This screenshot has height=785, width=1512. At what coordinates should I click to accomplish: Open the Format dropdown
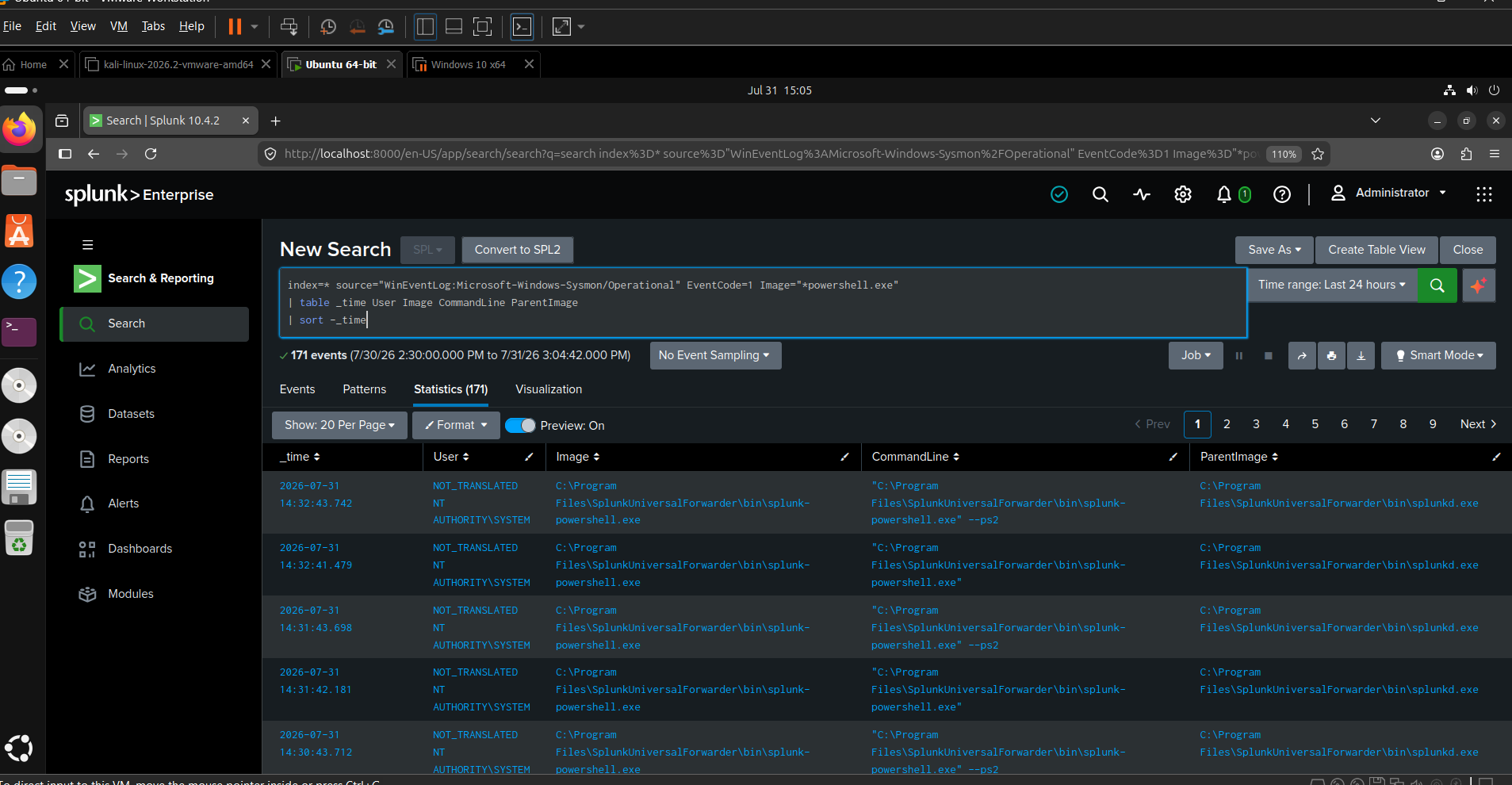[456, 426]
